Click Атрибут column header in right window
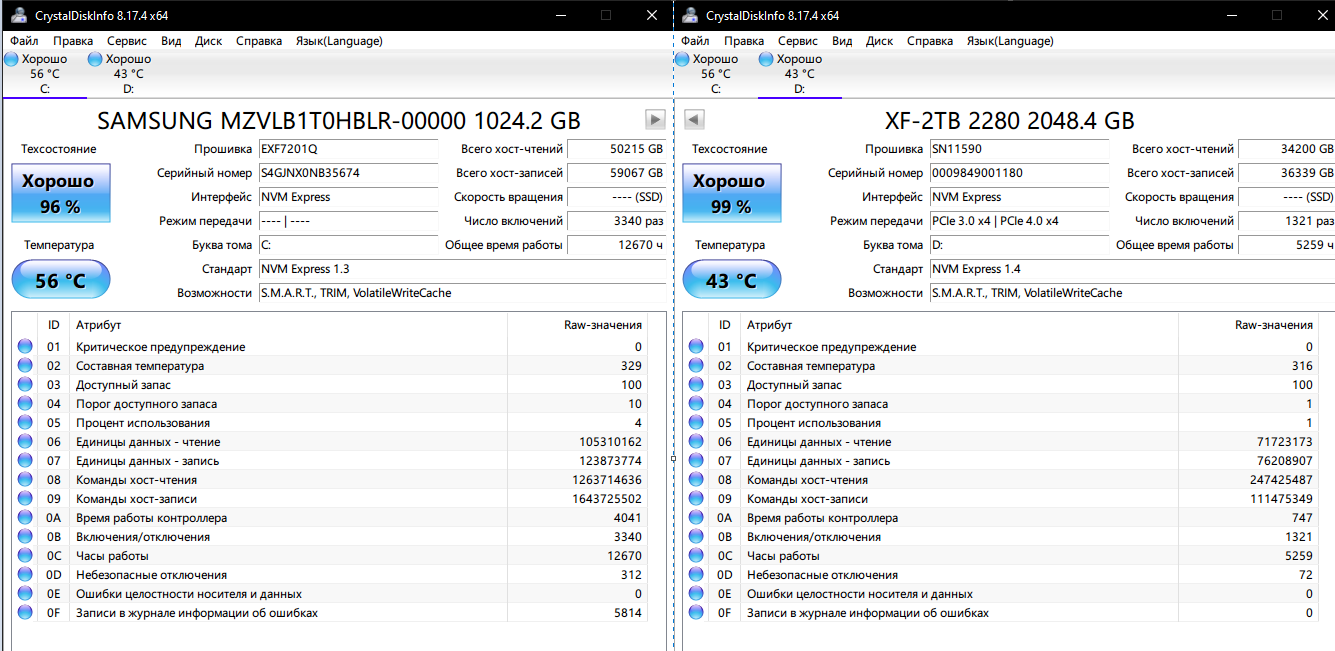 [x=769, y=325]
